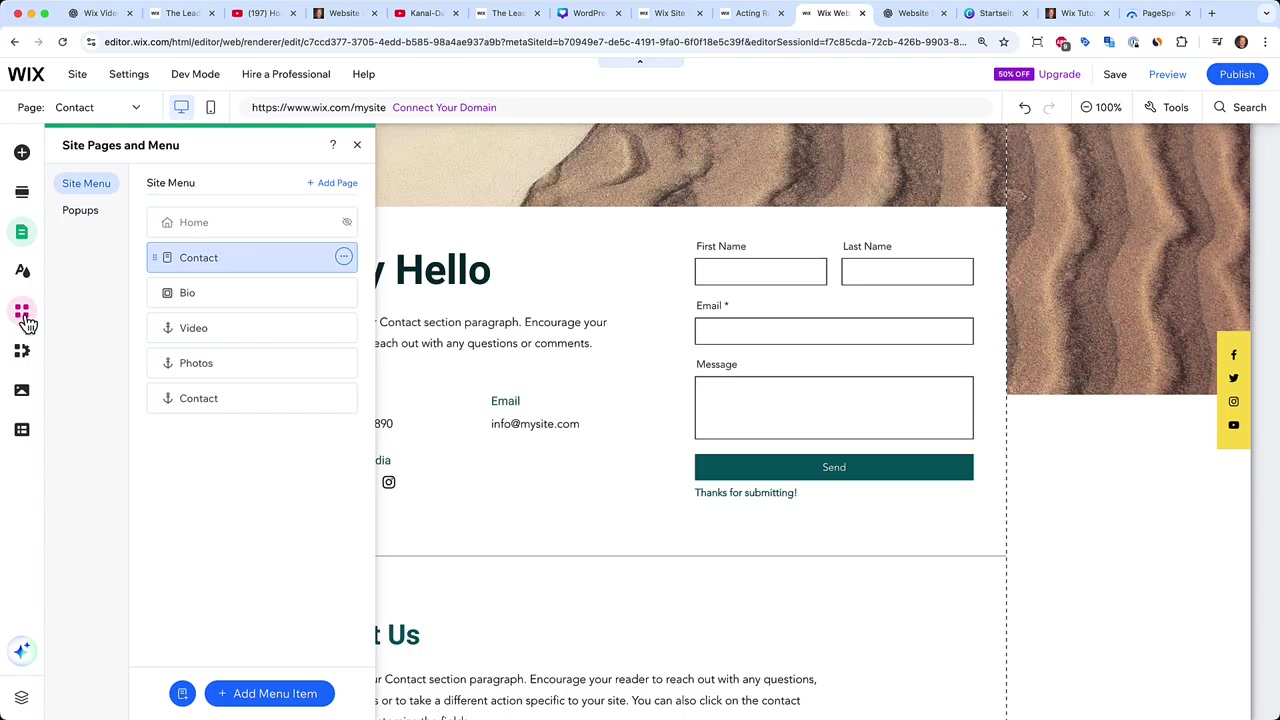
Task: Open the My Business puzzle icon
Action: (x=22, y=351)
